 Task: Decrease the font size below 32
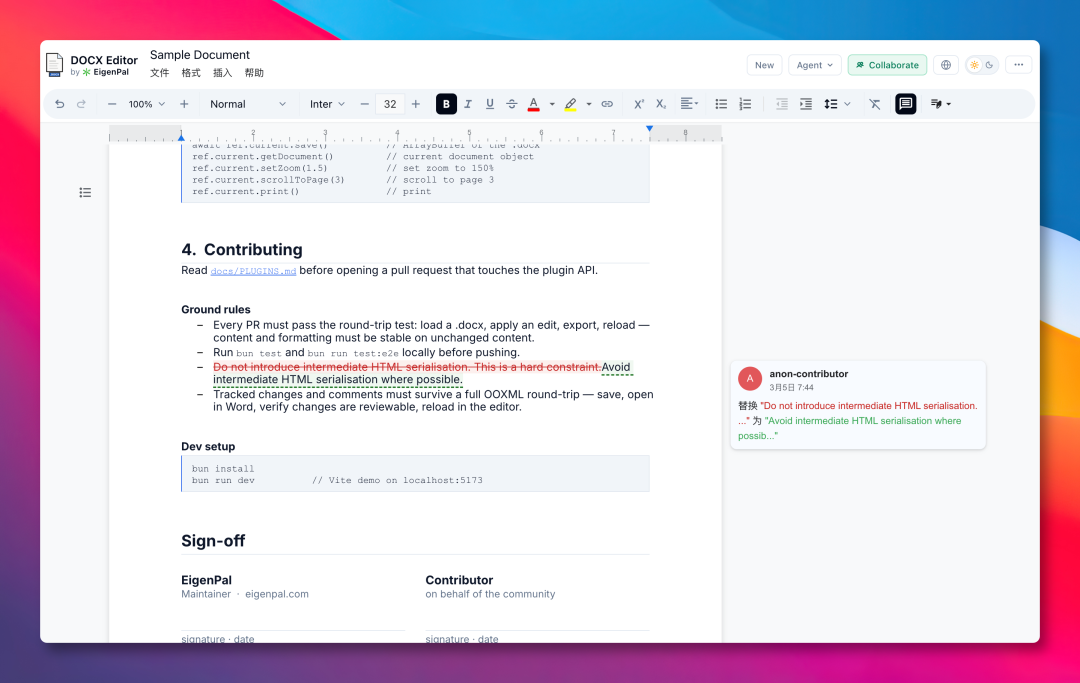364,104
